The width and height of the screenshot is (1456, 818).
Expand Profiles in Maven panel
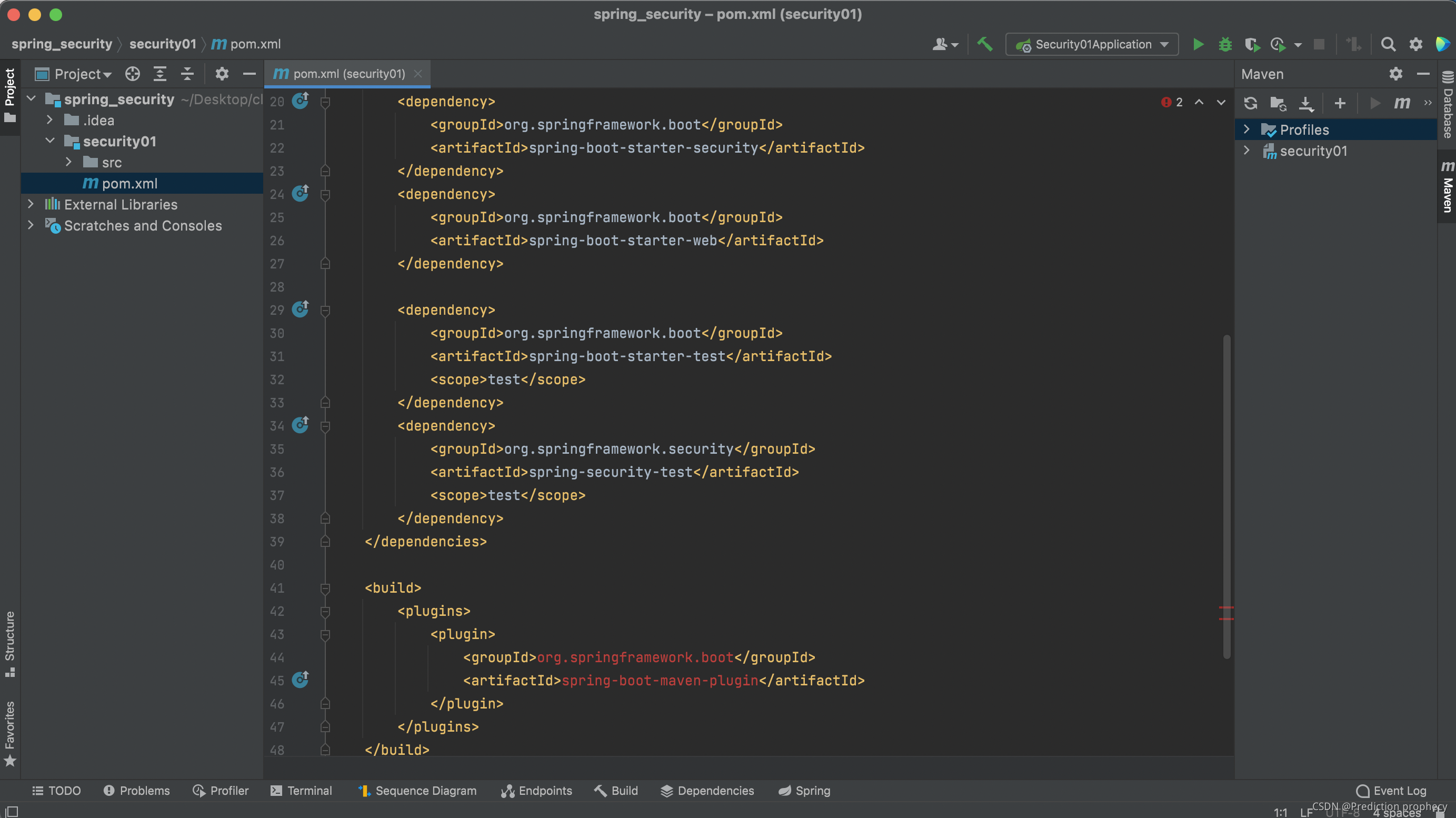coord(1246,129)
